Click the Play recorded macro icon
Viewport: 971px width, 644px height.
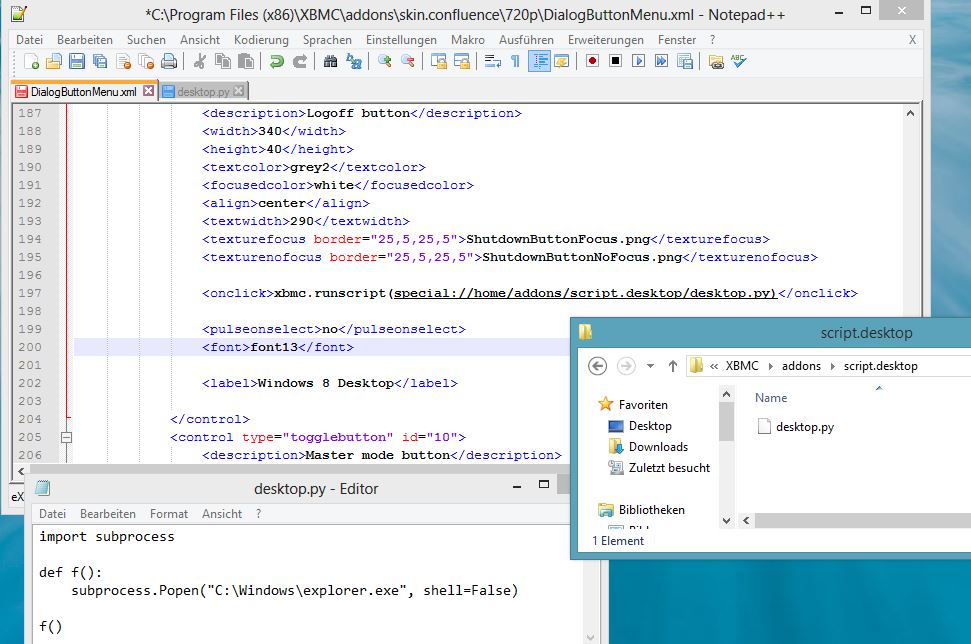pyautogui.click(x=638, y=61)
